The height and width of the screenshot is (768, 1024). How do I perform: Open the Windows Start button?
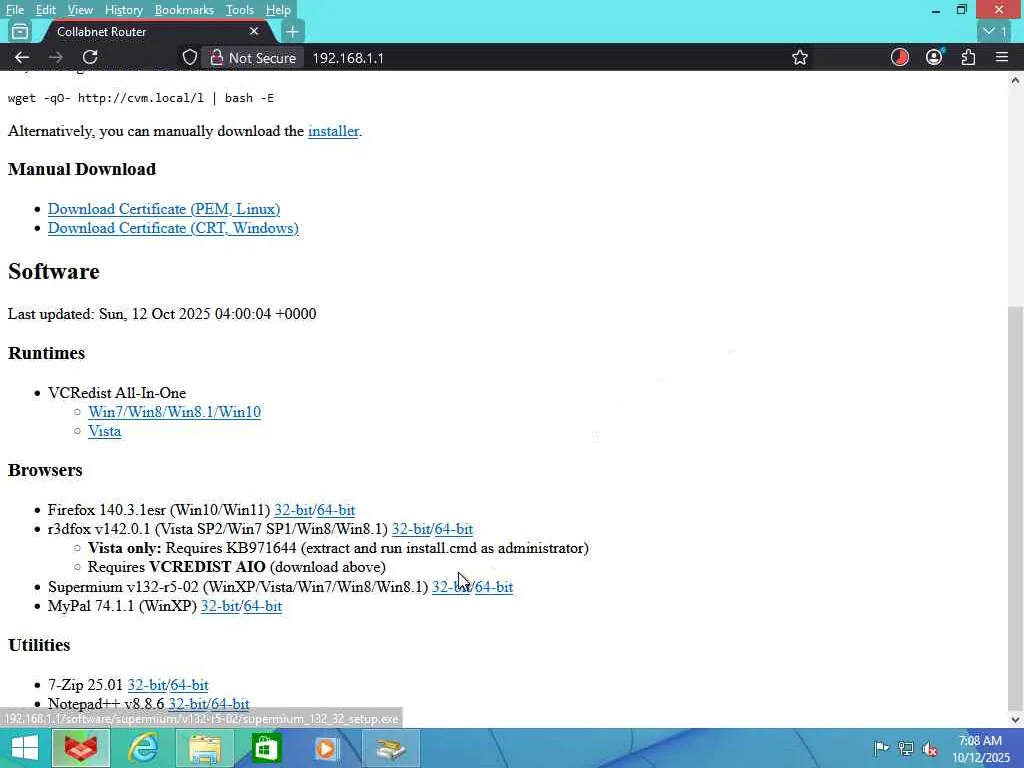coord(25,748)
